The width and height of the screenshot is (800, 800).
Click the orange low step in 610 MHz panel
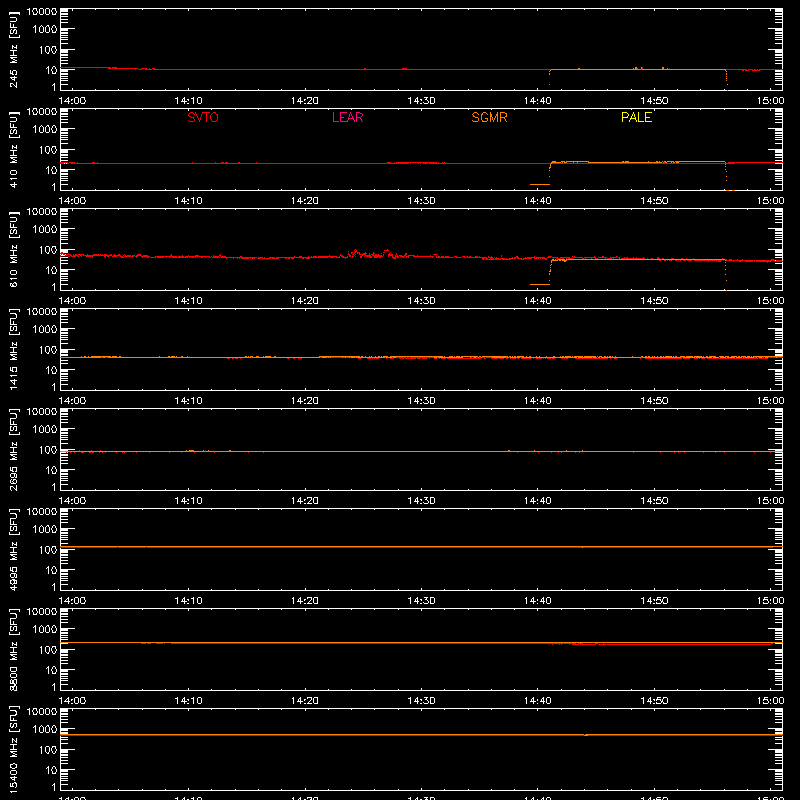(x=540, y=284)
